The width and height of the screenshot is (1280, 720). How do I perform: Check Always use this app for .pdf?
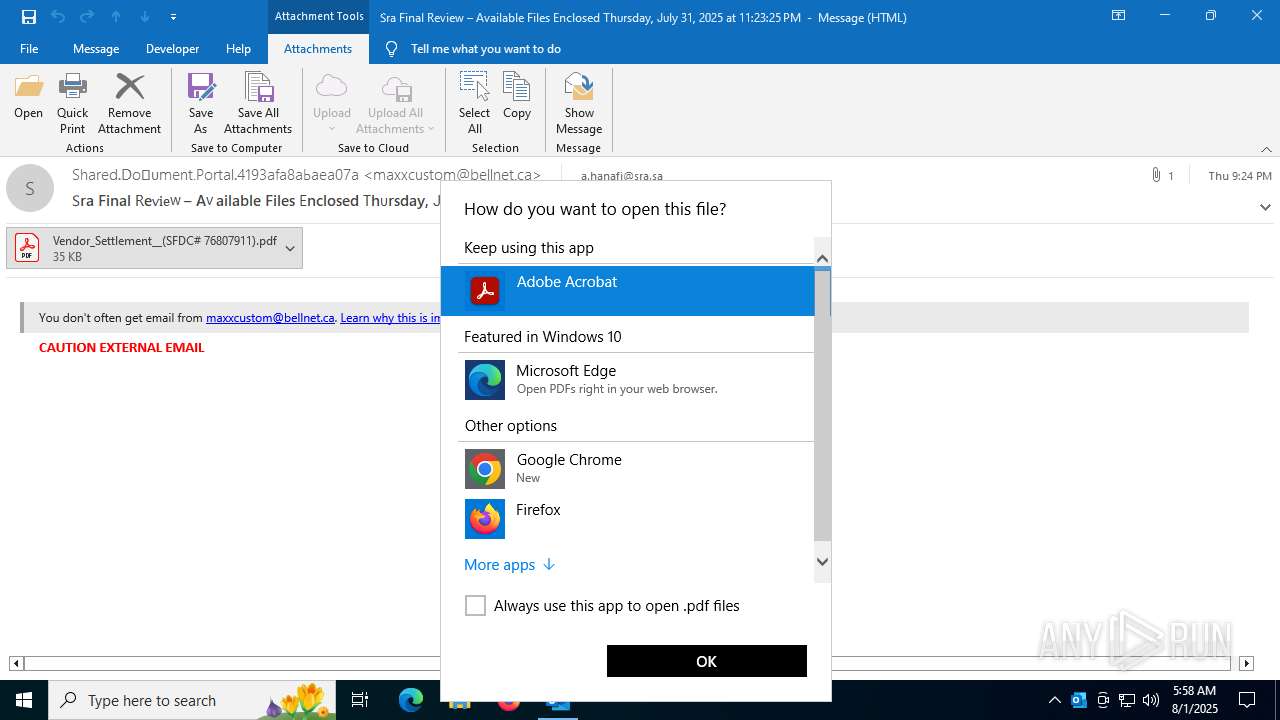tap(476, 606)
